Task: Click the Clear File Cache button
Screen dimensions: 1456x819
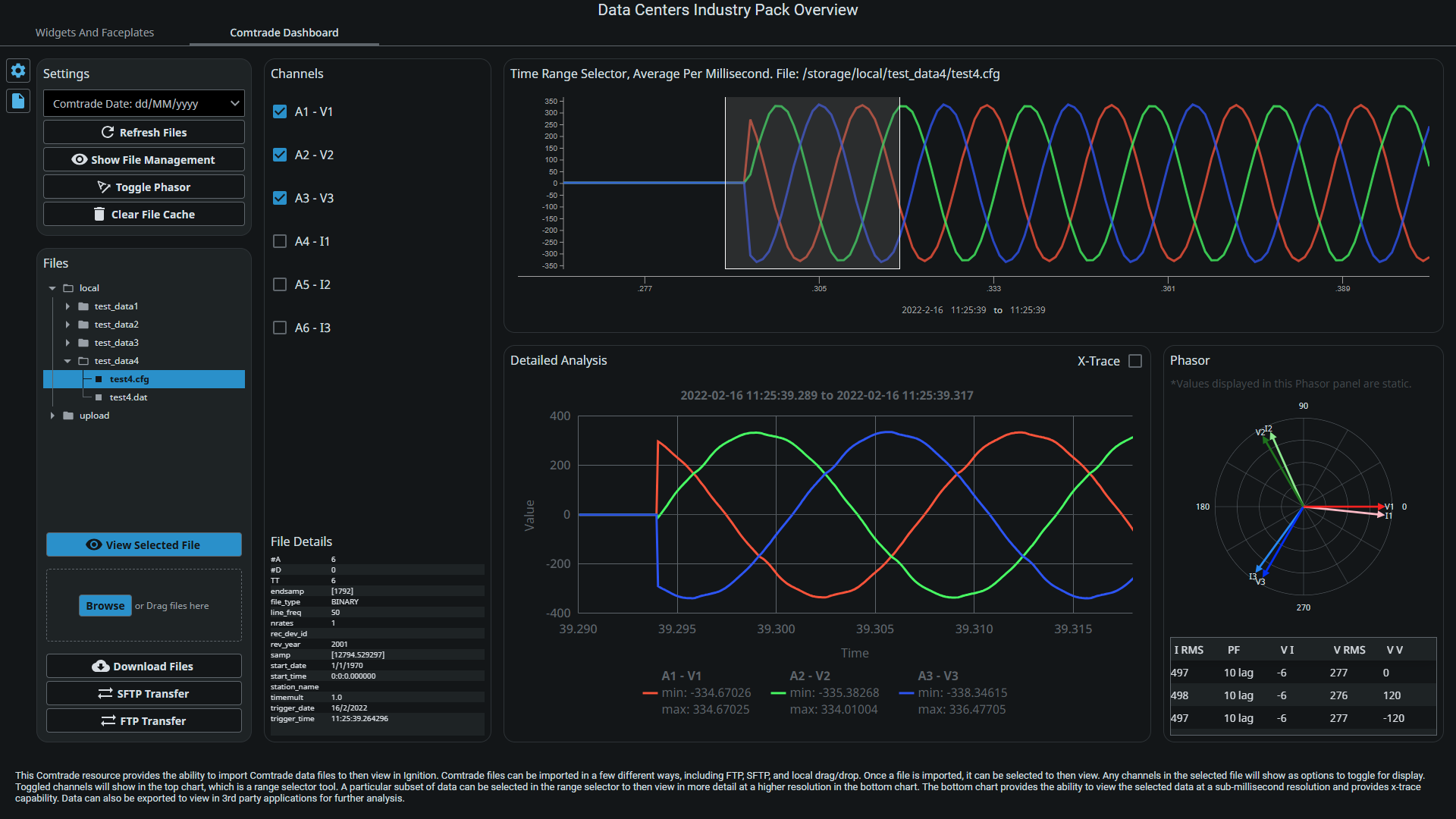Action: [144, 214]
